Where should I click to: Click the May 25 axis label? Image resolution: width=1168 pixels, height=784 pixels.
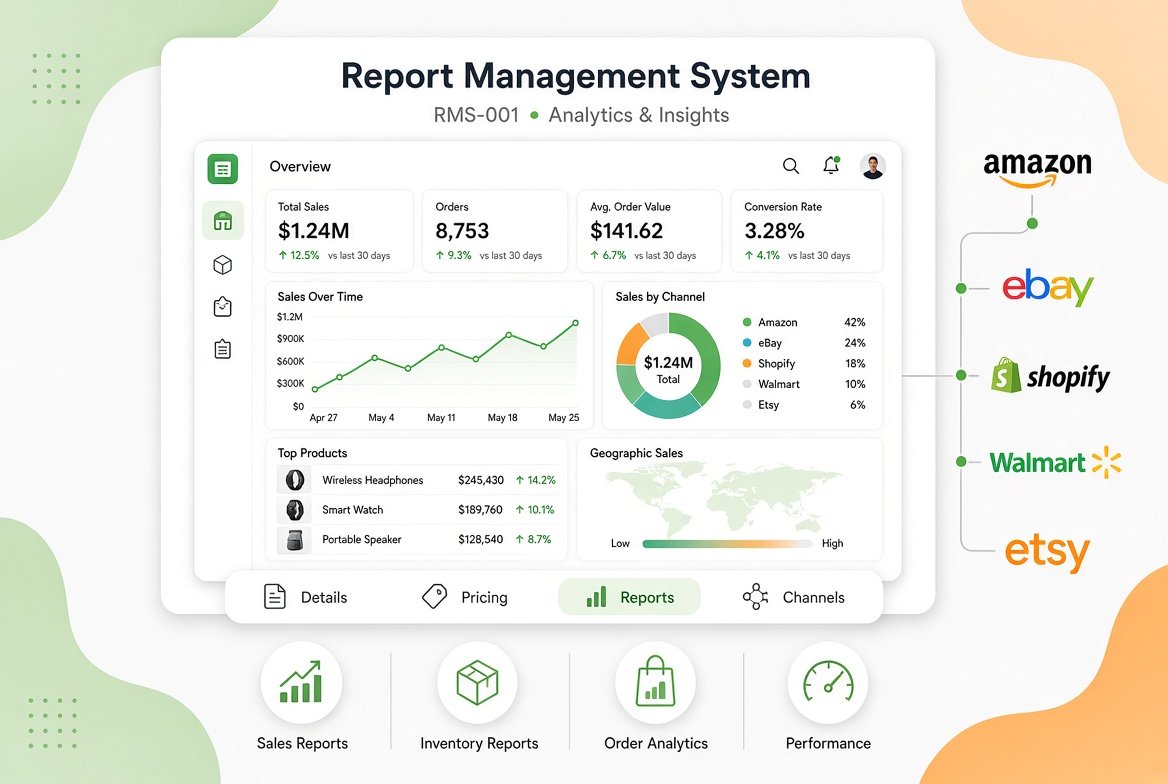[563, 417]
